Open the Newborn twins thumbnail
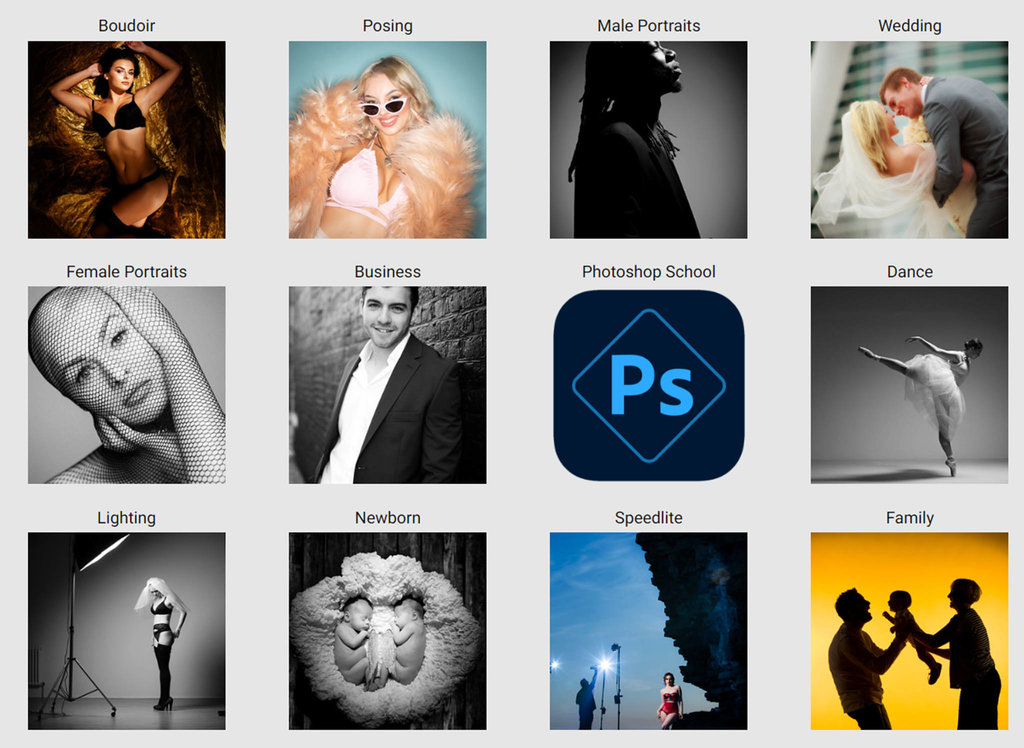1024x748 pixels. click(388, 631)
